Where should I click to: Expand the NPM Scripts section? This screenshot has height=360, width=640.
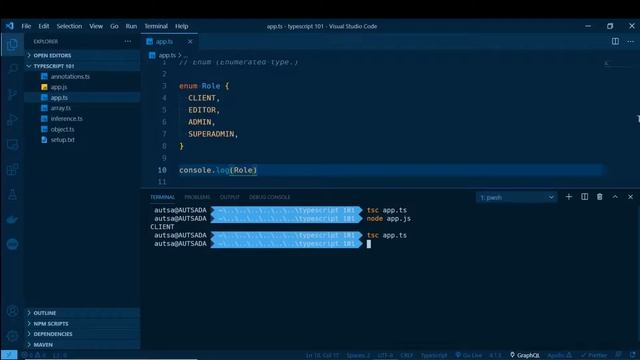(82, 324)
